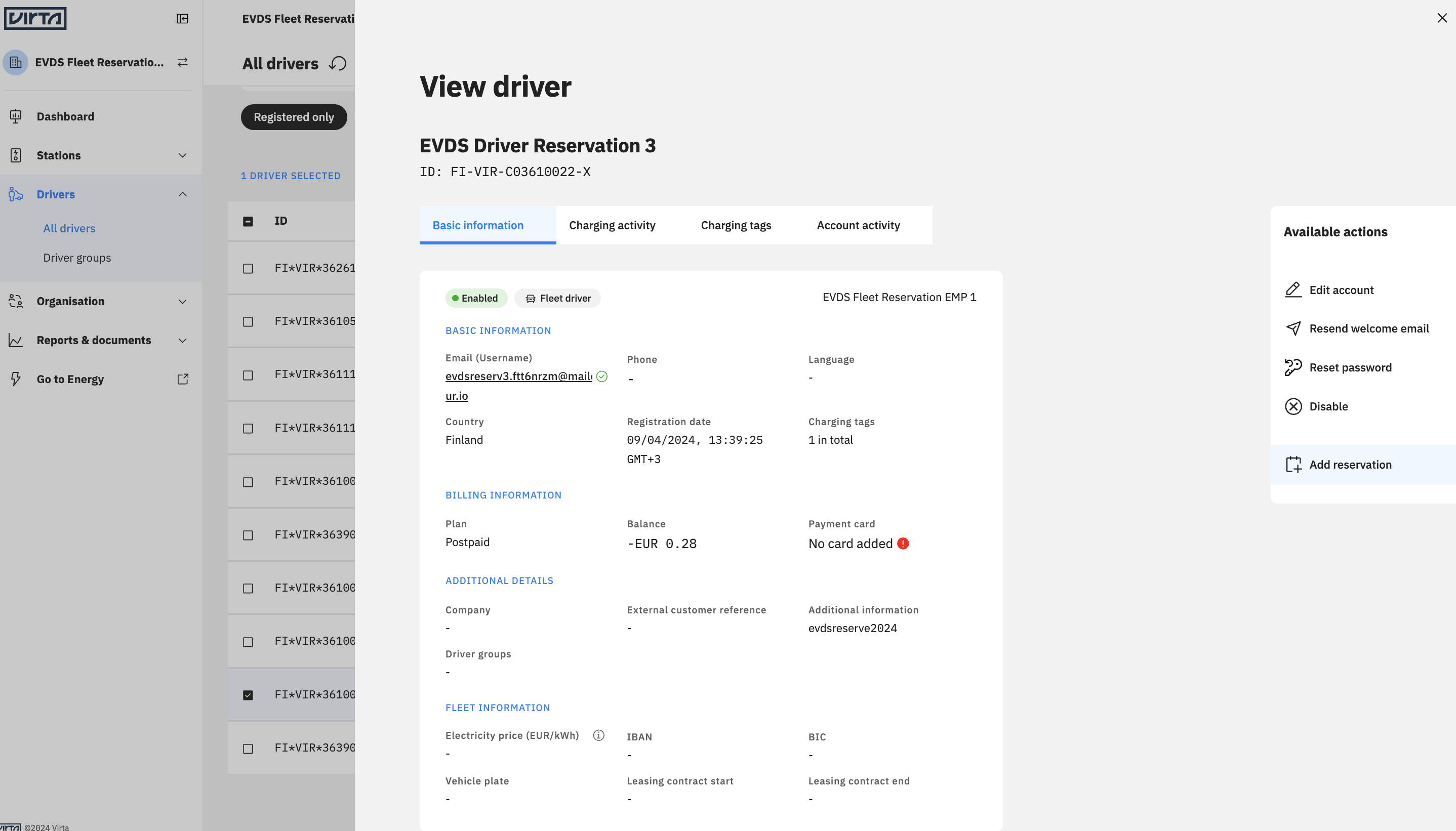
Task: Uncheck the selected driver row checkbox
Action: pos(248,695)
